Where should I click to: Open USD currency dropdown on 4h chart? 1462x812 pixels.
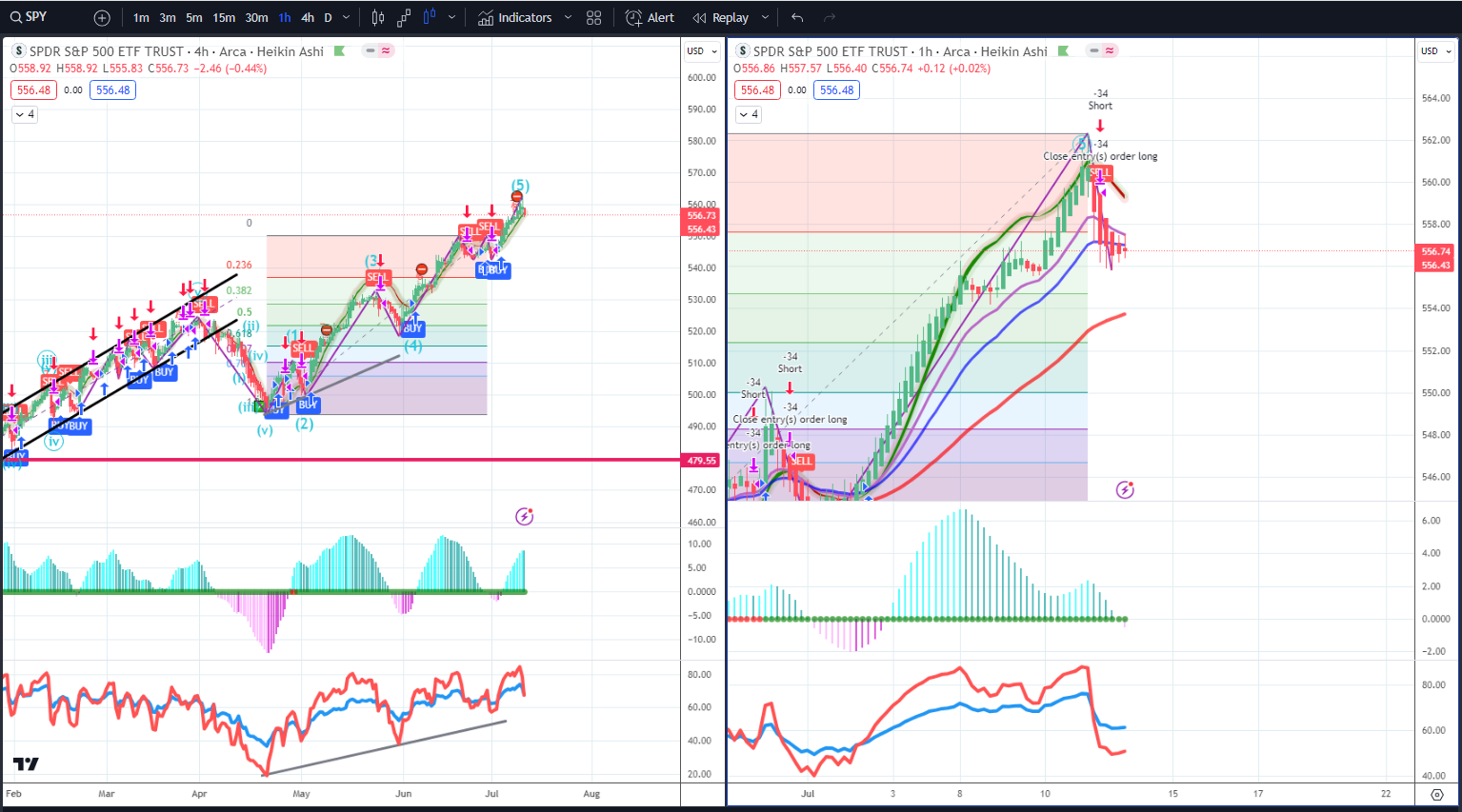click(x=703, y=51)
